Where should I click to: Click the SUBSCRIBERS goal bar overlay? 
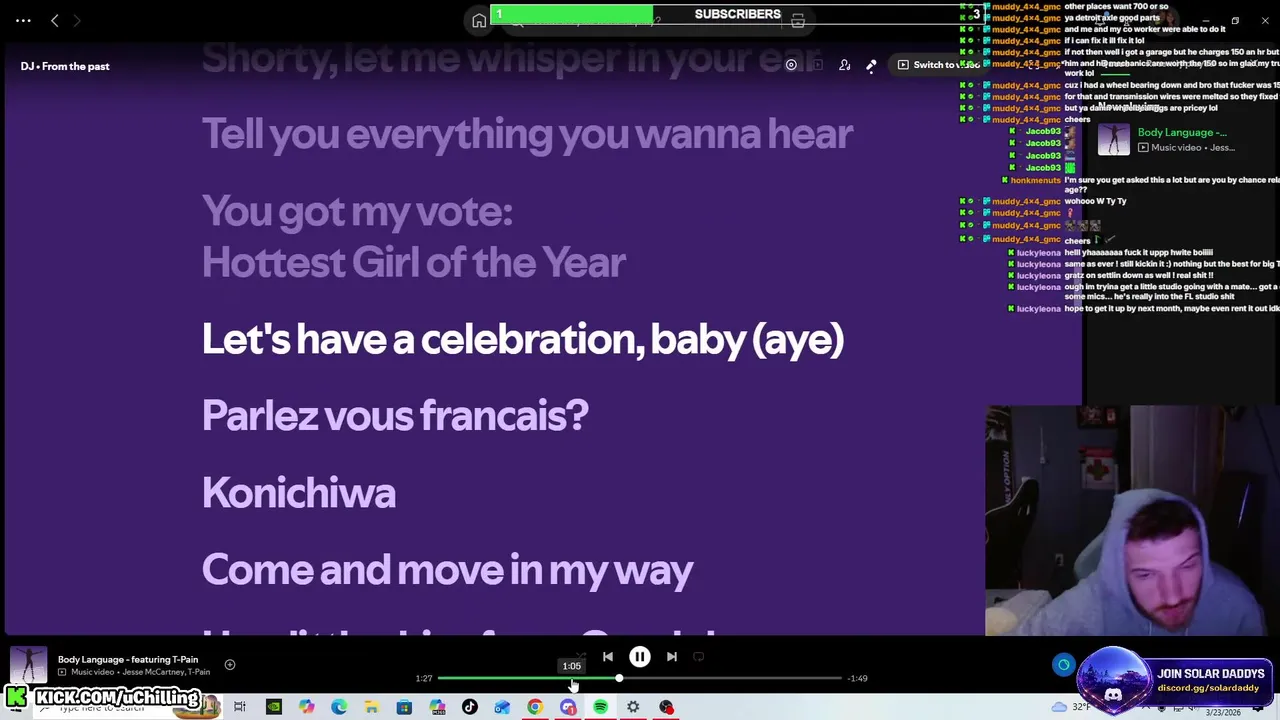737,14
